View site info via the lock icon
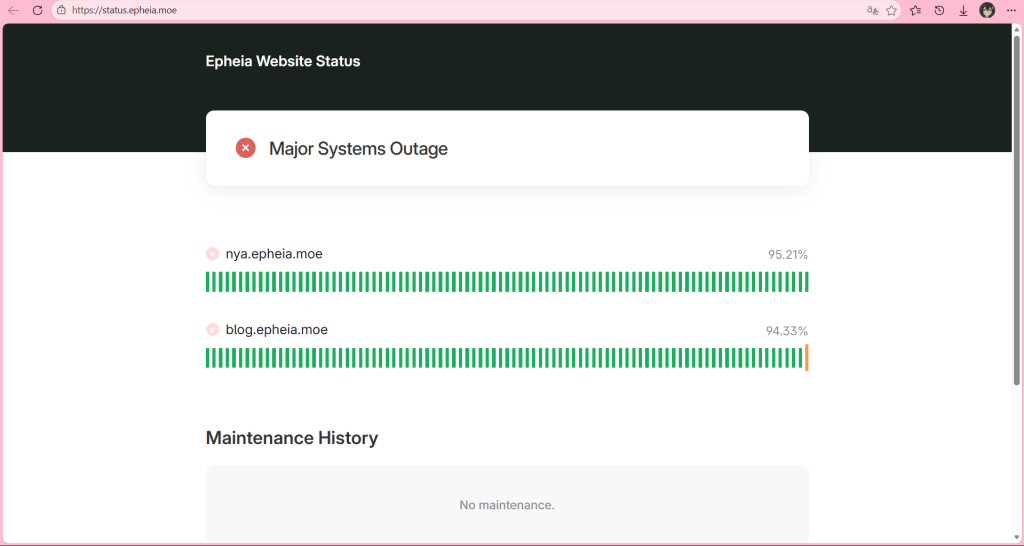The height and width of the screenshot is (546, 1024). (61, 10)
